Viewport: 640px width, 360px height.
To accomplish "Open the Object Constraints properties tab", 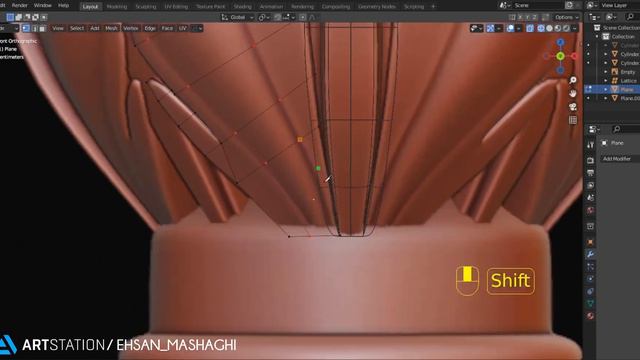I will 591,291.
